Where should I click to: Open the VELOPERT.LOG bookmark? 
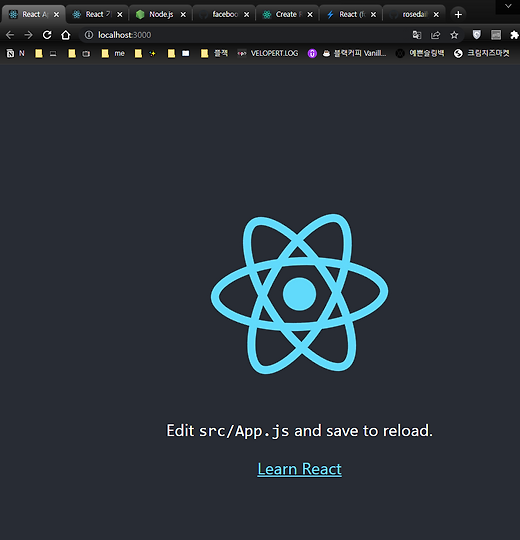(268, 53)
